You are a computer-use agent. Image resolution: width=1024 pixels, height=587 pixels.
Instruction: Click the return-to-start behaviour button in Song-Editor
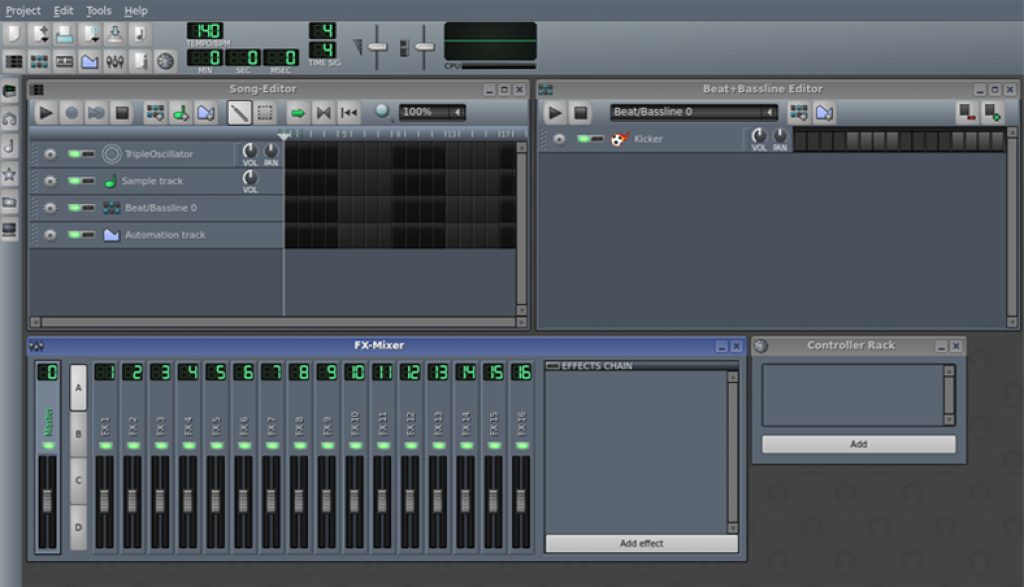click(x=349, y=113)
